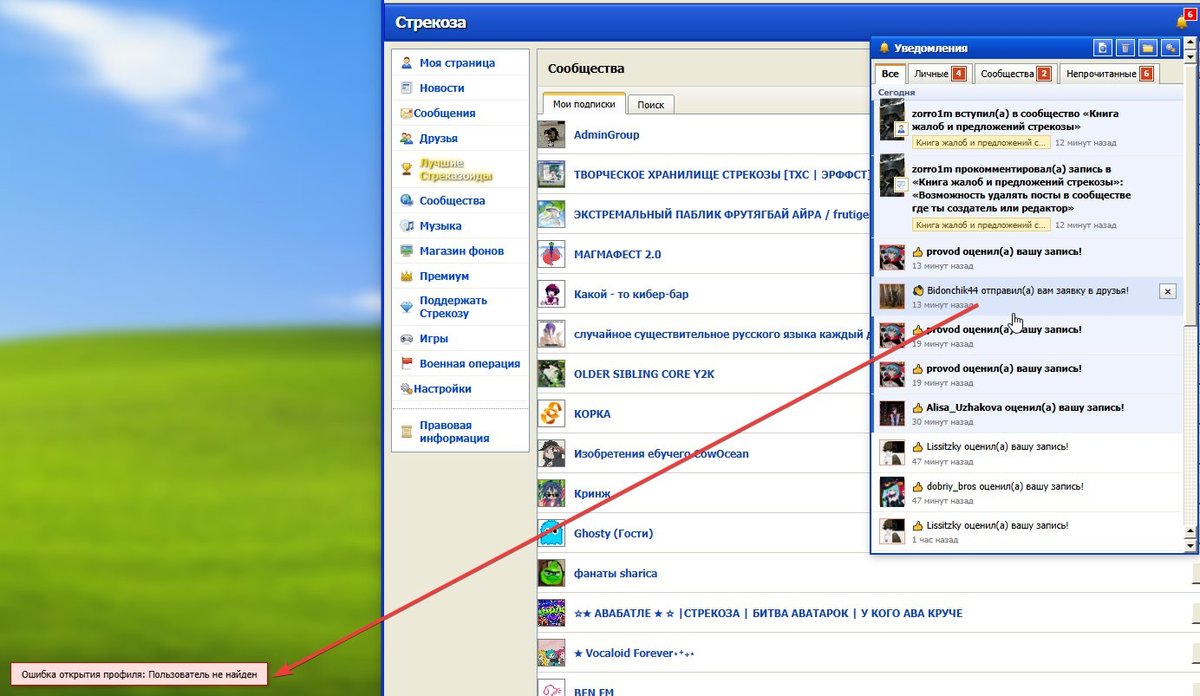This screenshot has height=696, width=1200.
Task: Click the trophy icon for Лучшие Стрекозоиды
Action: 407,169
